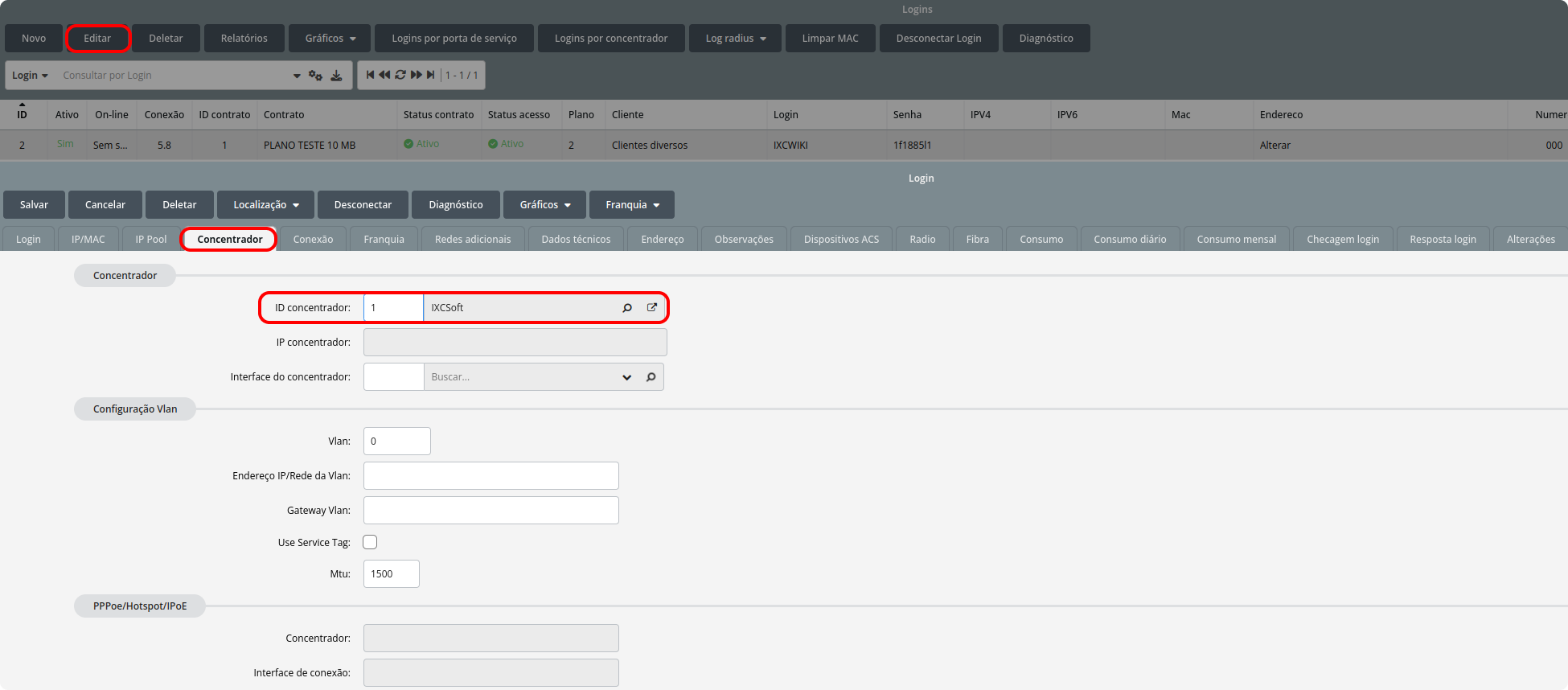Go to previous page of logins
Viewport: 1568px width, 690px height.
384,75
